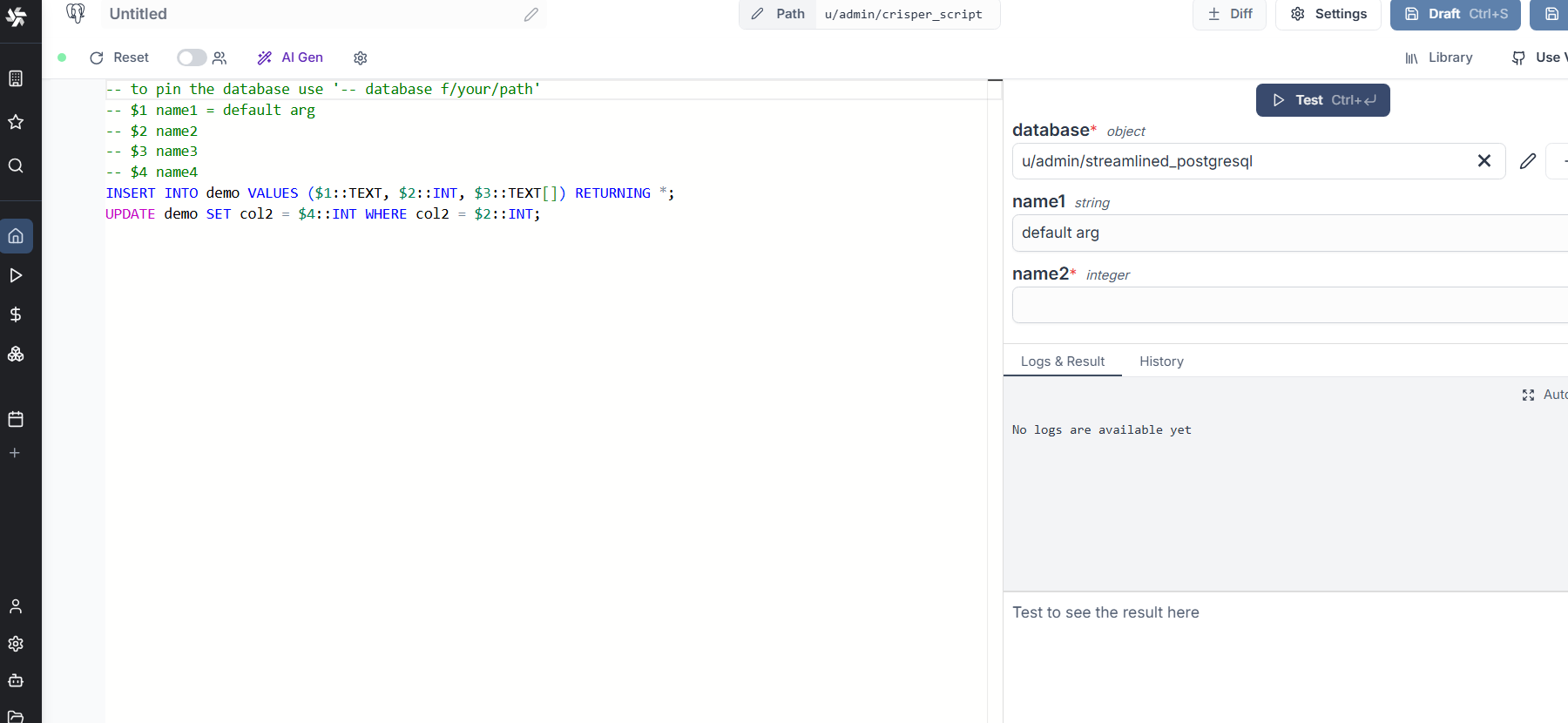Click the Untitled summary field
Image resolution: width=1568 pixels, height=723 pixels.
pyautogui.click(x=314, y=14)
